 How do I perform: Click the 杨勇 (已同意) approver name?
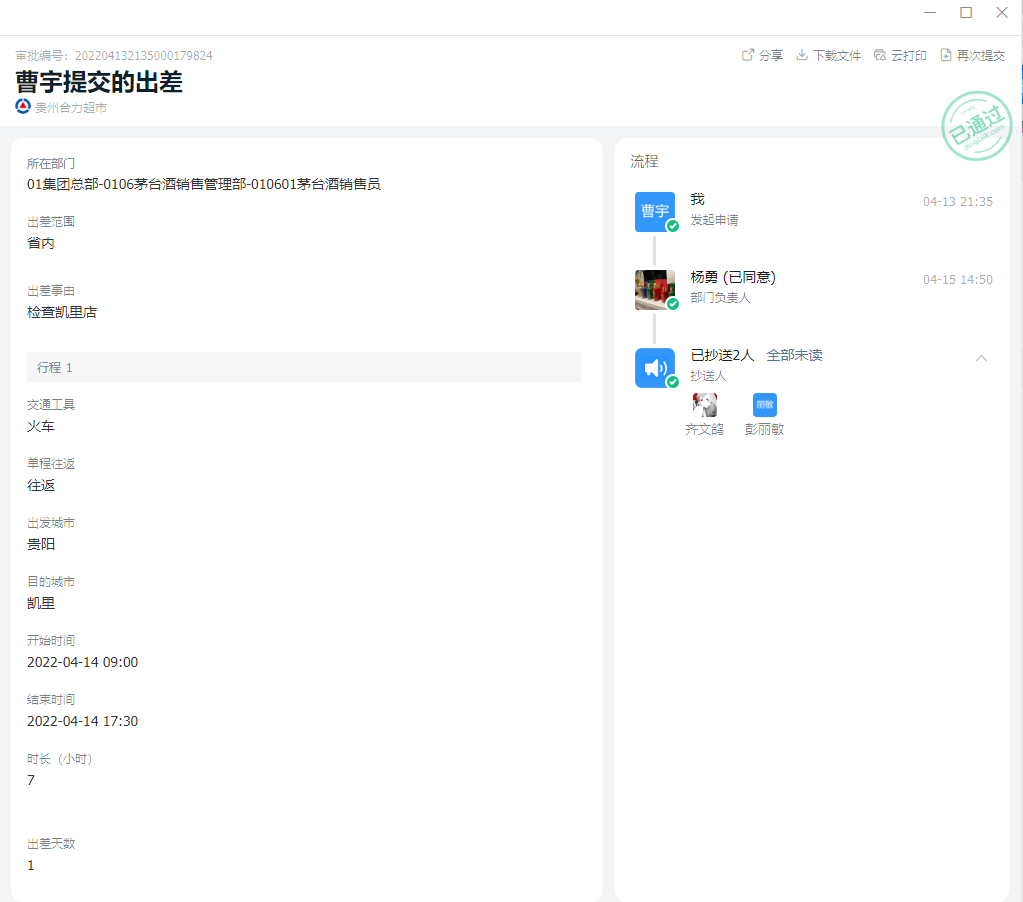pyautogui.click(x=733, y=277)
